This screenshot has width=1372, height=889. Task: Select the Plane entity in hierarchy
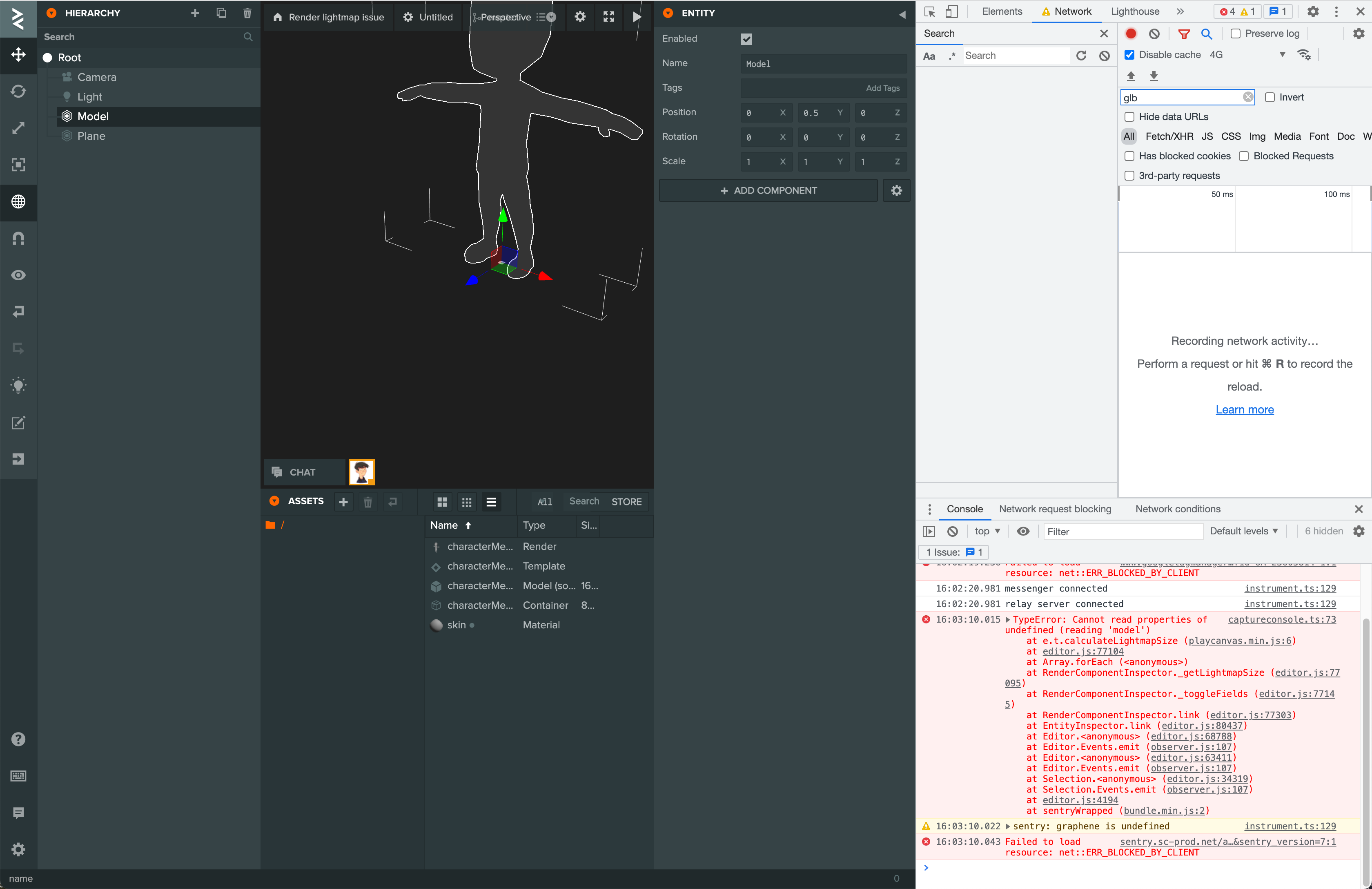click(91, 136)
